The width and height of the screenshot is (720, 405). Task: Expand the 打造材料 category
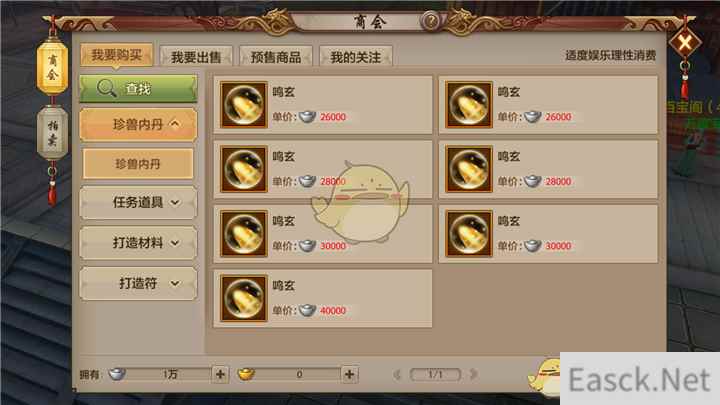[x=138, y=242]
